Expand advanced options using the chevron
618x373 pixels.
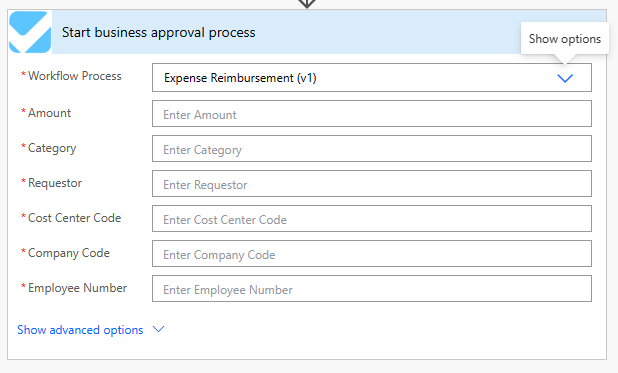158,329
